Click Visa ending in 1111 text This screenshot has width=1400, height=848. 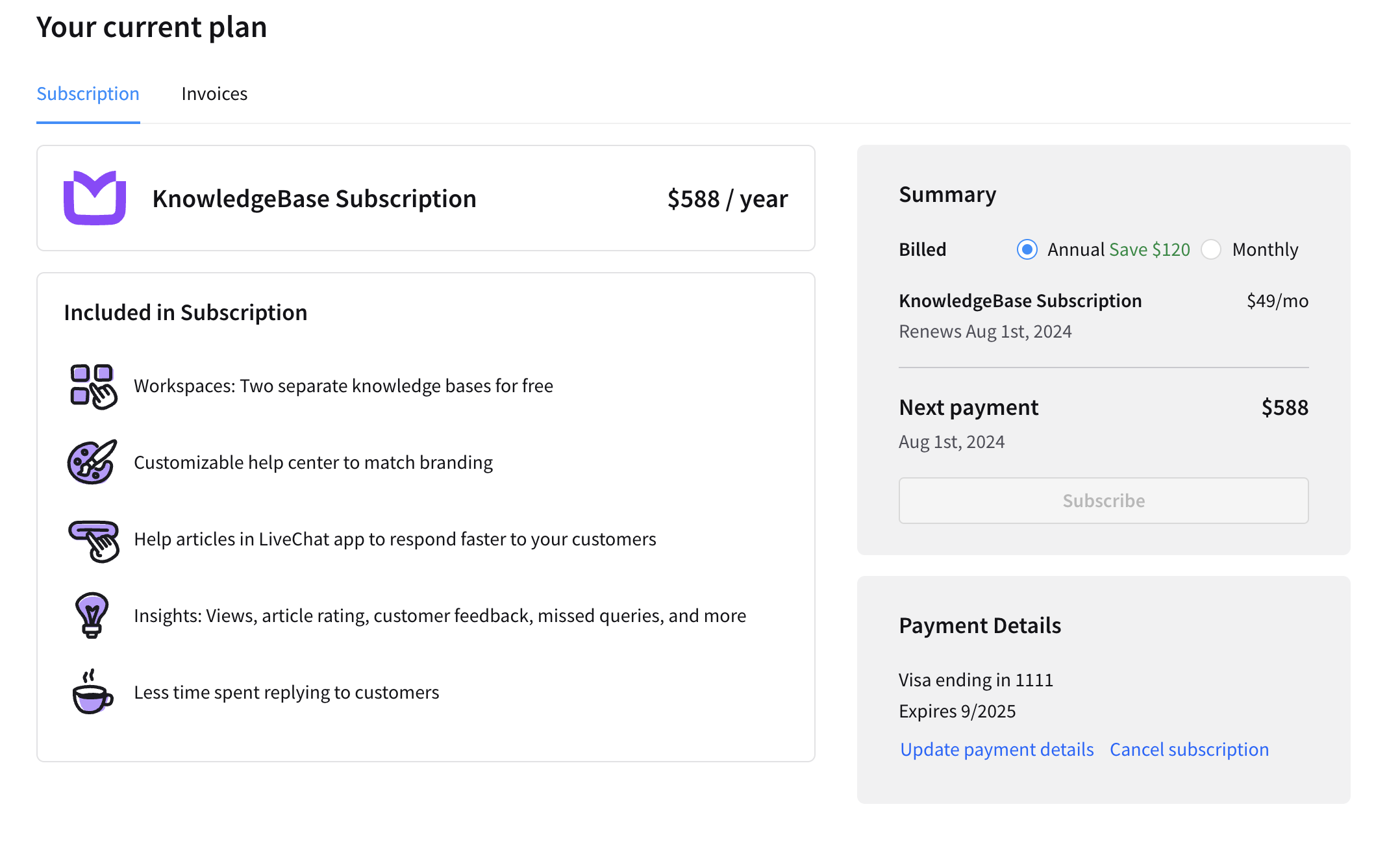coord(976,680)
